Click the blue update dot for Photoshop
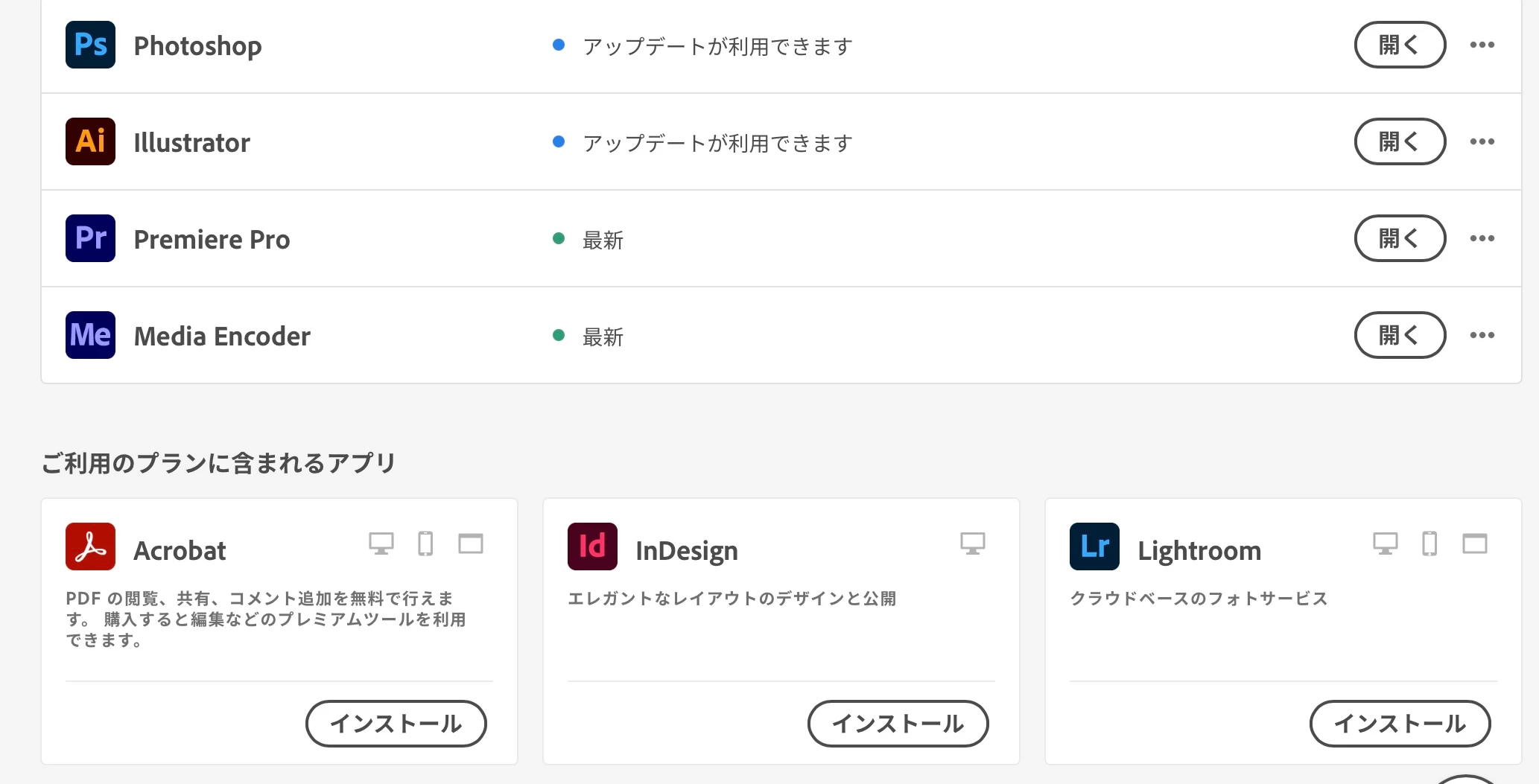Screen dimensions: 1539x784 click(559, 45)
